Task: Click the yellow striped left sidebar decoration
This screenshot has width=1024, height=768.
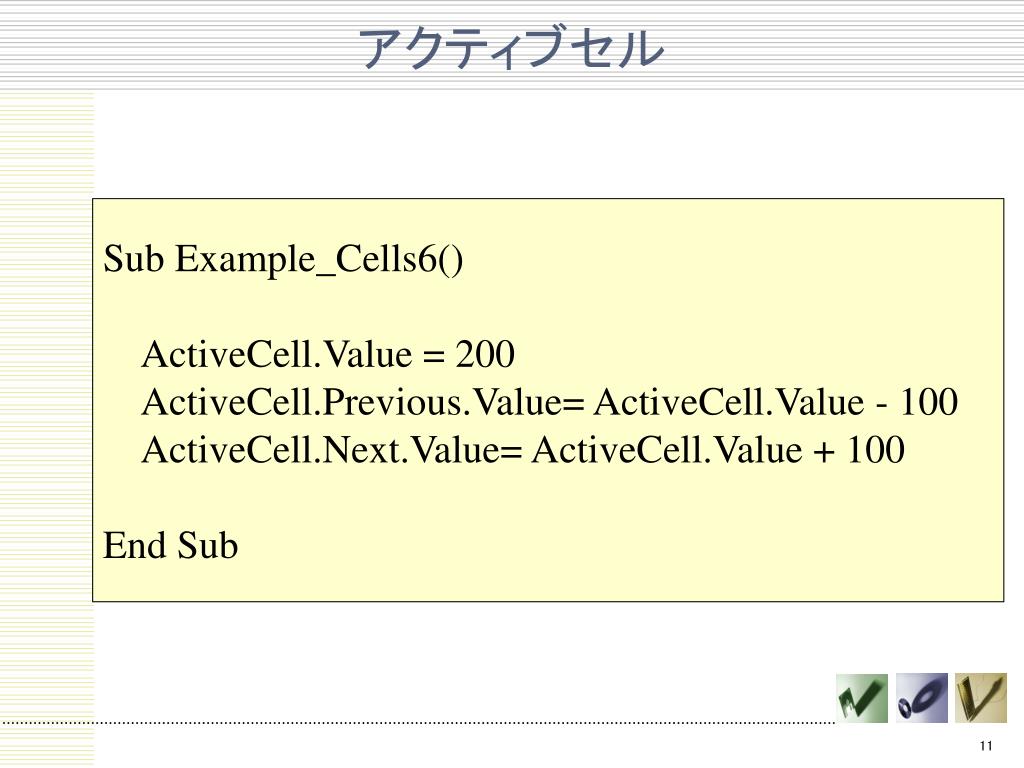Action: tap(46, 428)
